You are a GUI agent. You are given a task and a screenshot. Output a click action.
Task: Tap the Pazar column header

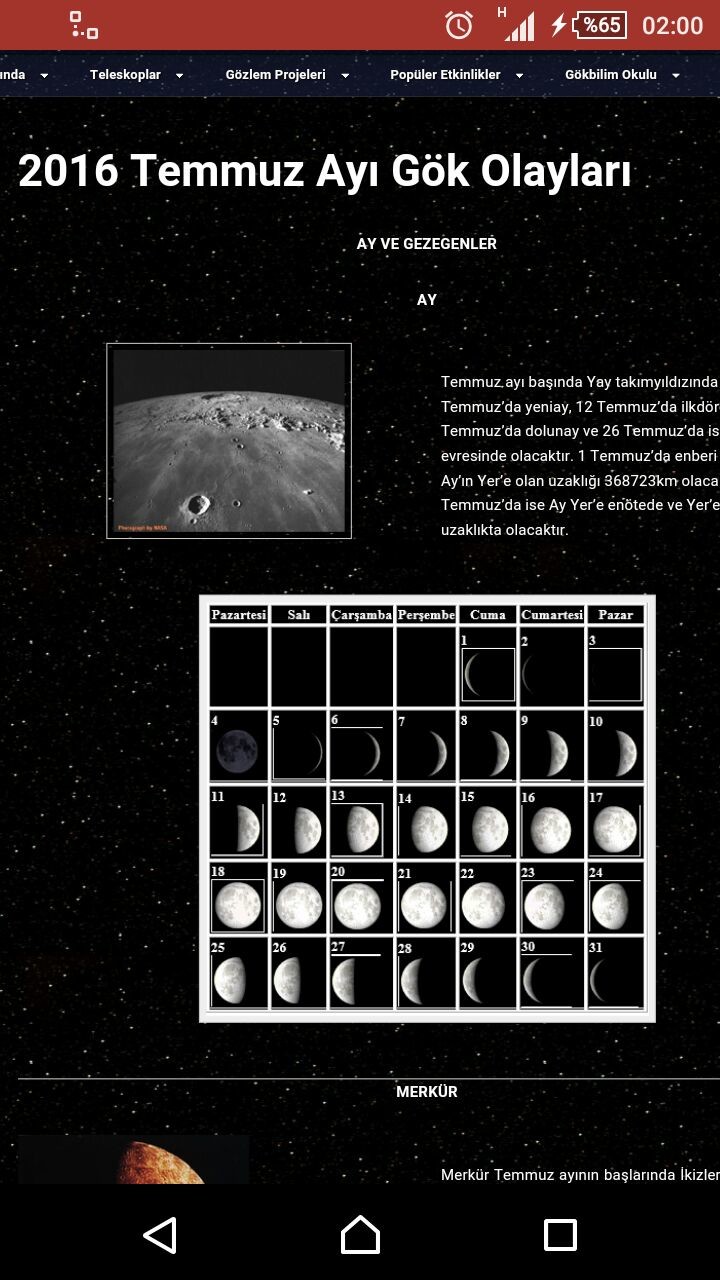(616, 615)
